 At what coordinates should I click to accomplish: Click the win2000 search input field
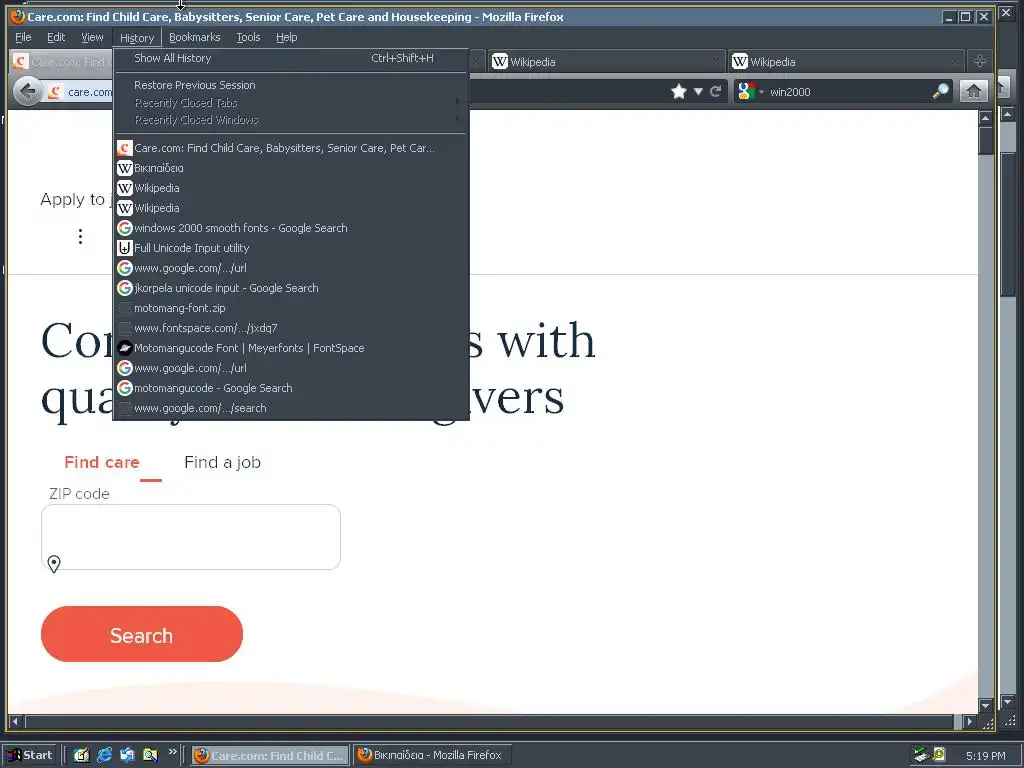tap(849, 91)
